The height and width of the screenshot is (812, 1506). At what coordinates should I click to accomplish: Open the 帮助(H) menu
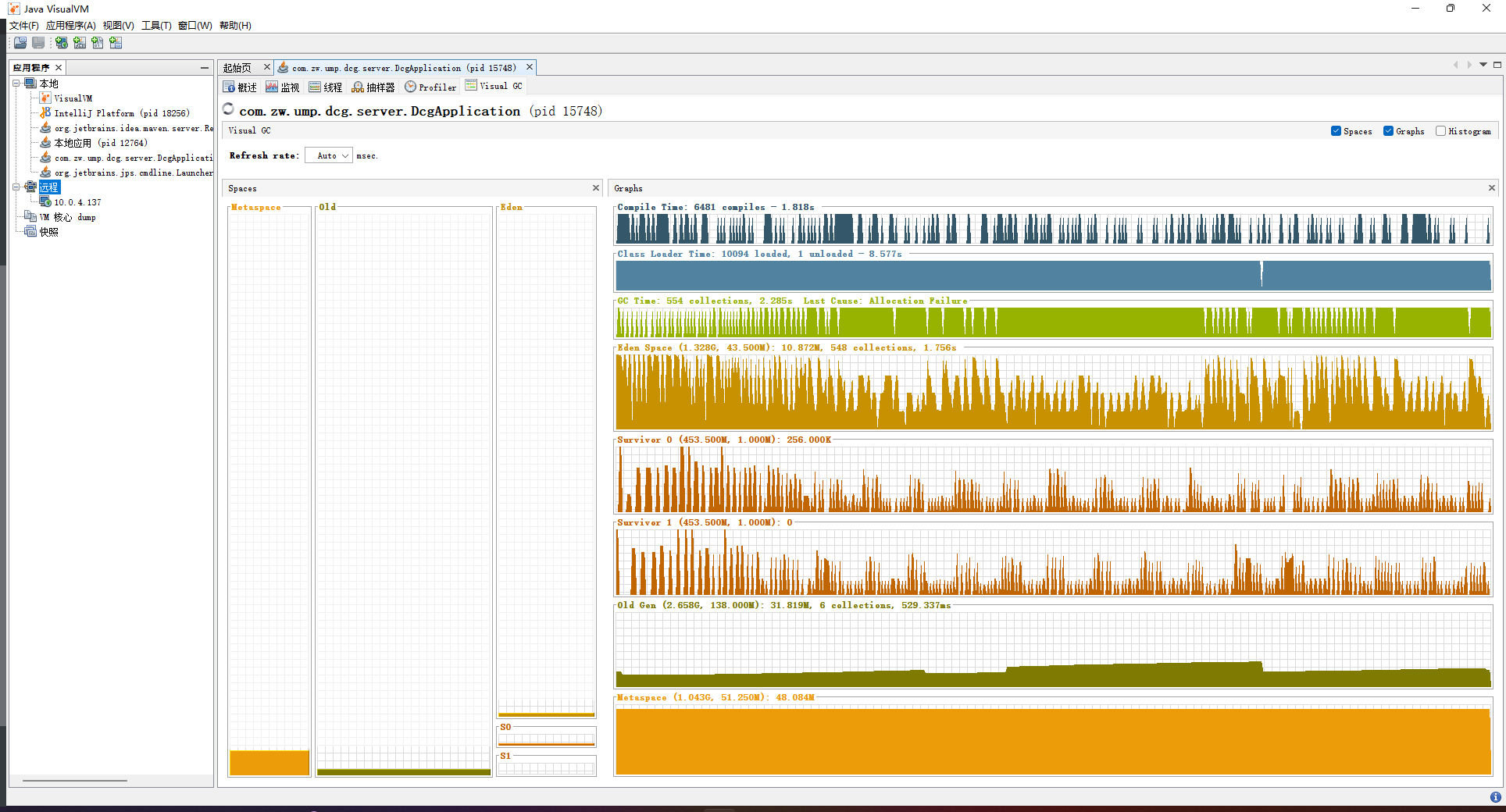tap(235, 26)
